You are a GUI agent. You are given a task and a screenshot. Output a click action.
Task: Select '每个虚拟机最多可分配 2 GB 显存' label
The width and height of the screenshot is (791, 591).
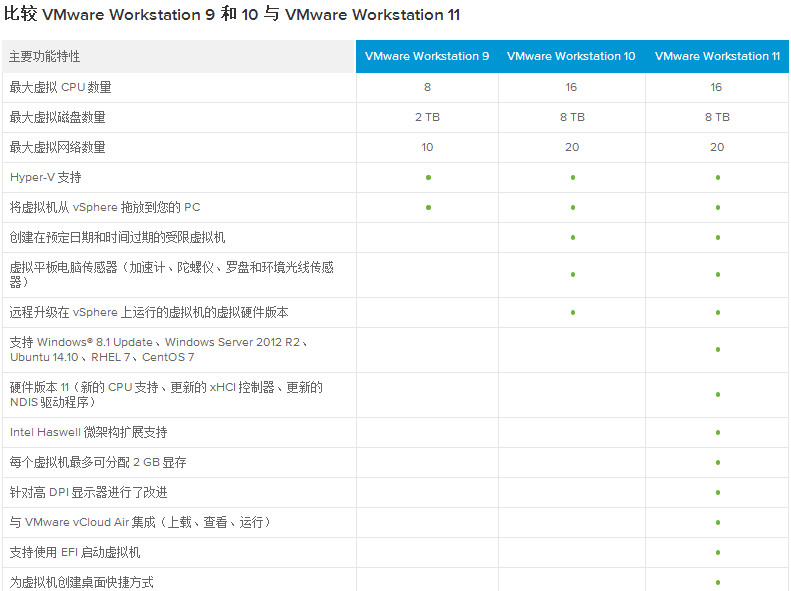98,462
